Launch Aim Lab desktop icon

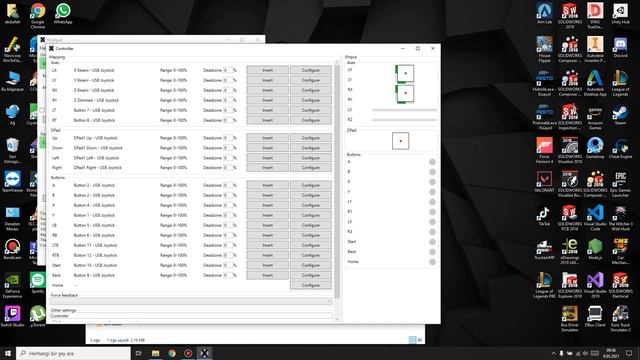[x=544, y=13]
